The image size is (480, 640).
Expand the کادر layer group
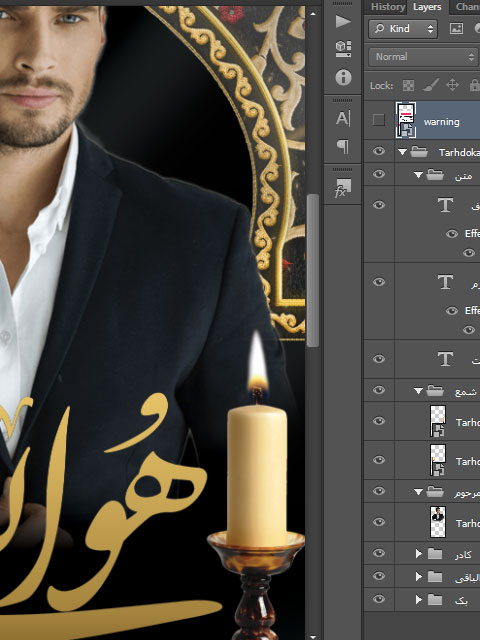tap(418, 553)
